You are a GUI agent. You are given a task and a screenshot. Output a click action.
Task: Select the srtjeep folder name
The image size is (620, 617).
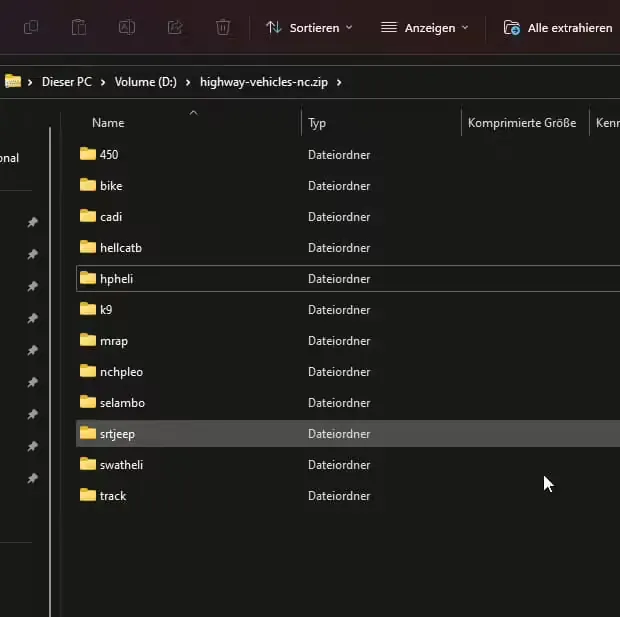pos(117,434)
